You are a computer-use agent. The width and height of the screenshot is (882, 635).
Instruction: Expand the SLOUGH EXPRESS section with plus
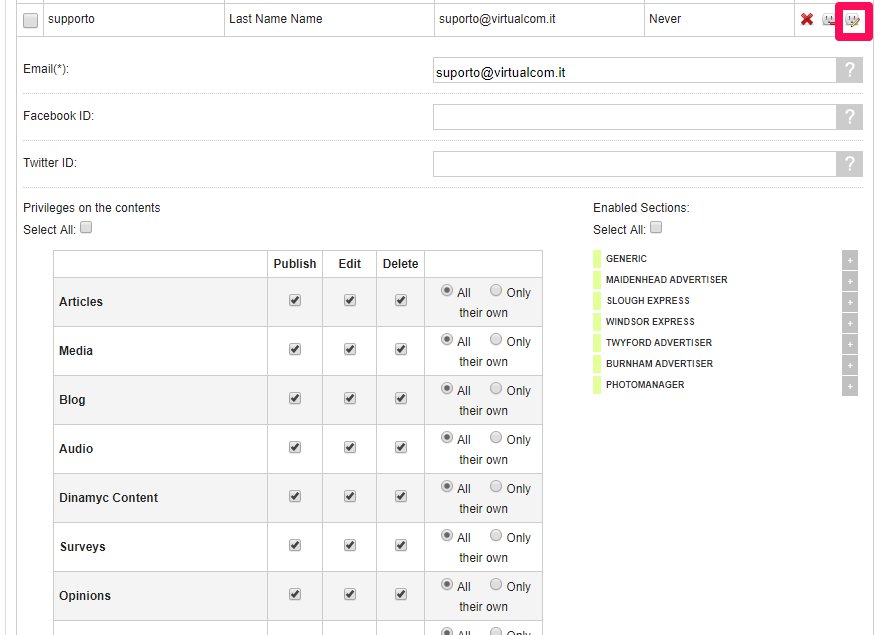click(850, 301)
